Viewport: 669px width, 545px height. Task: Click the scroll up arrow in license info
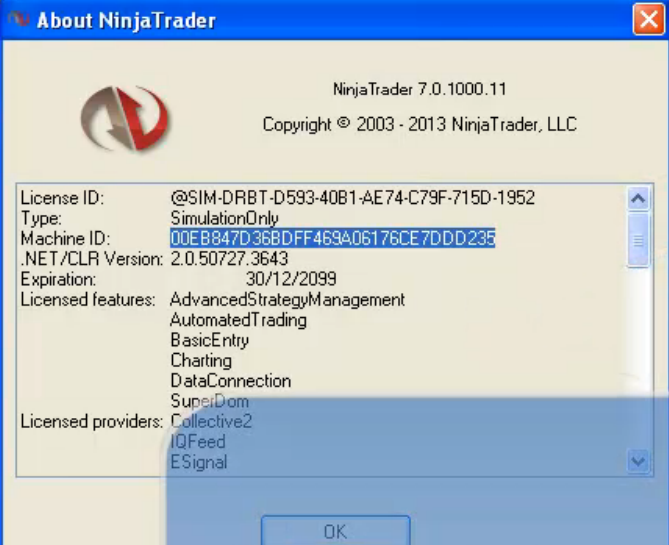[x=638, y=198]
